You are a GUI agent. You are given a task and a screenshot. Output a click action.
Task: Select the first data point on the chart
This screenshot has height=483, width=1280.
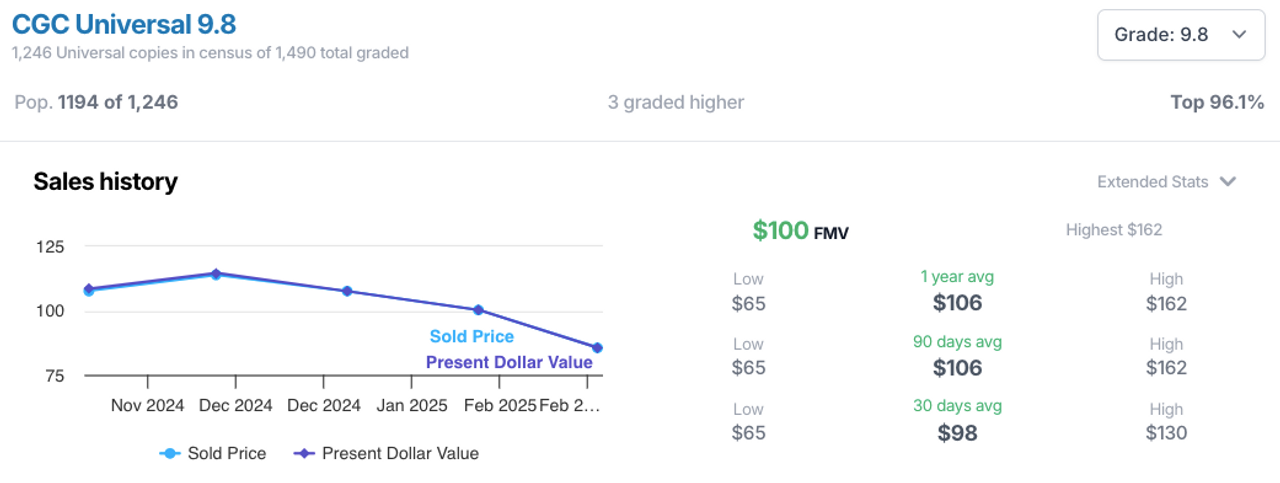(x=89, y=290)
